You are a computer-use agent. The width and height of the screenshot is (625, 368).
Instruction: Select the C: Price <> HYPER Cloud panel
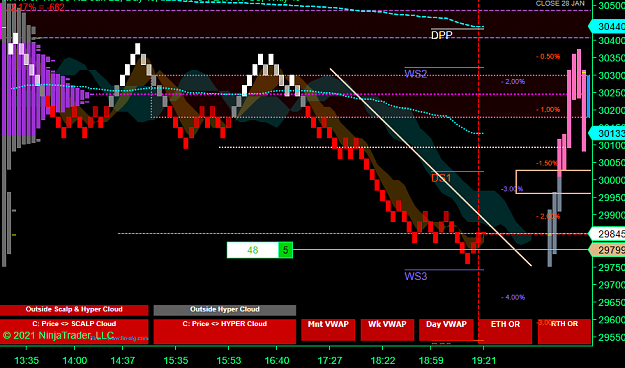point(225,331)
